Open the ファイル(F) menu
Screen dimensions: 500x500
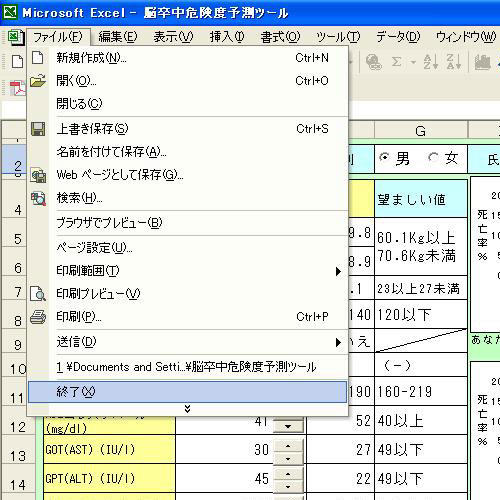[x=58, y=37]
